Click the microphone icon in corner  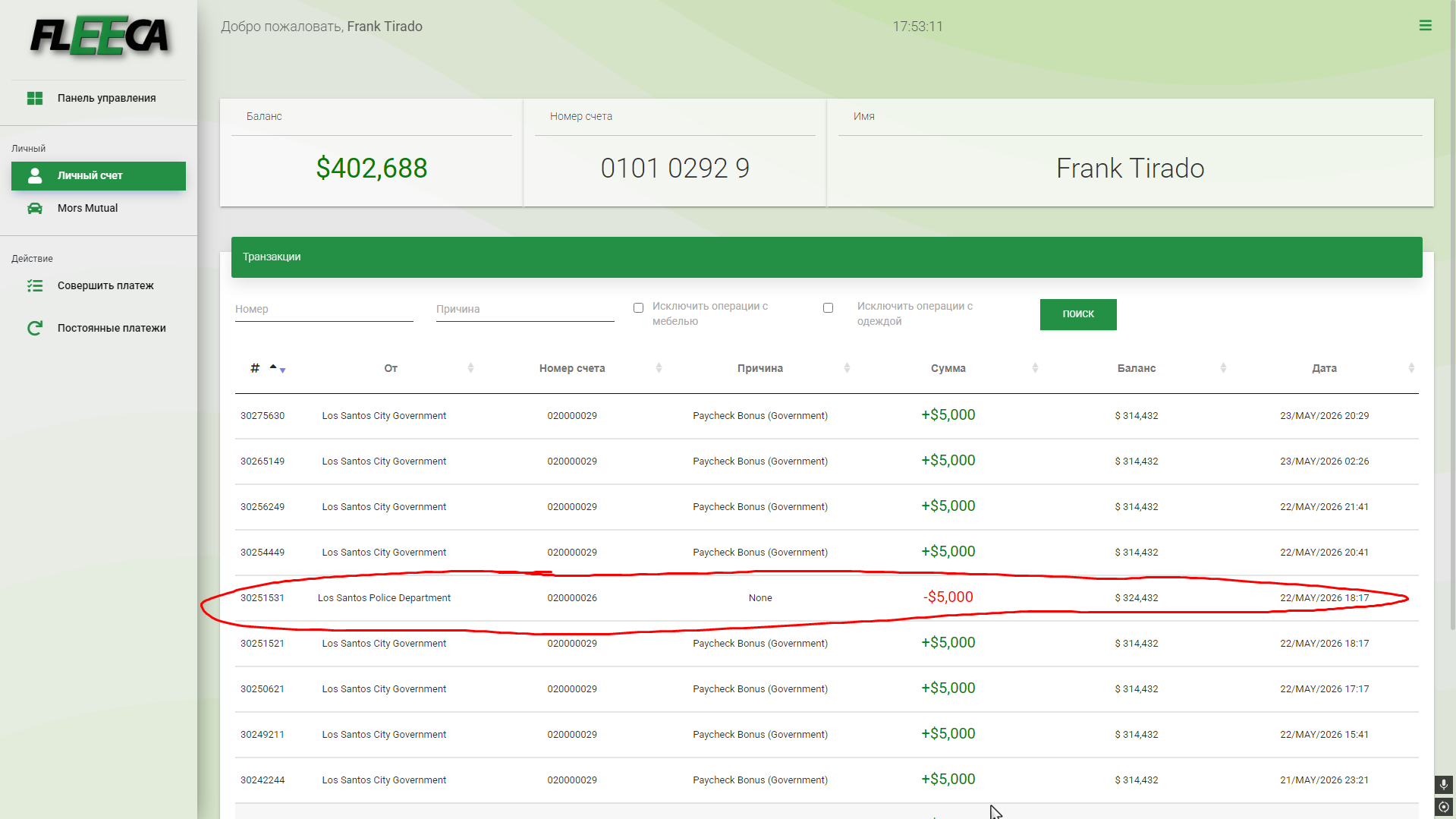1444,785
